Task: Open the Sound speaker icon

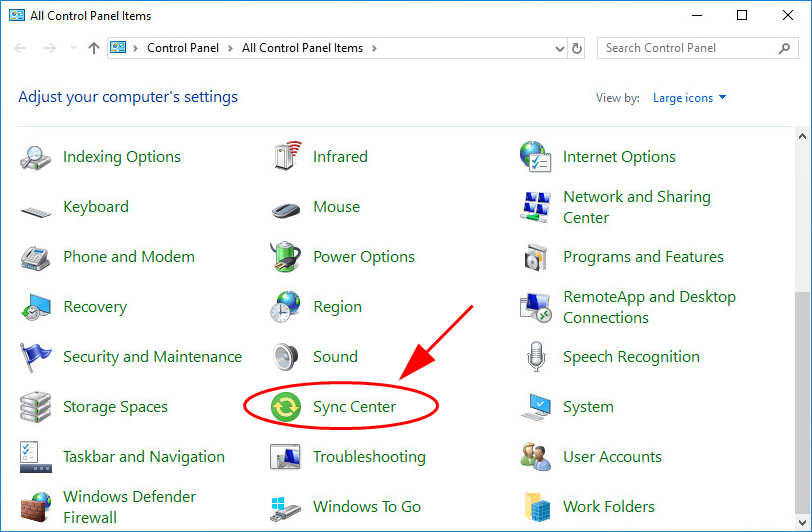Action: click(285, 357)
